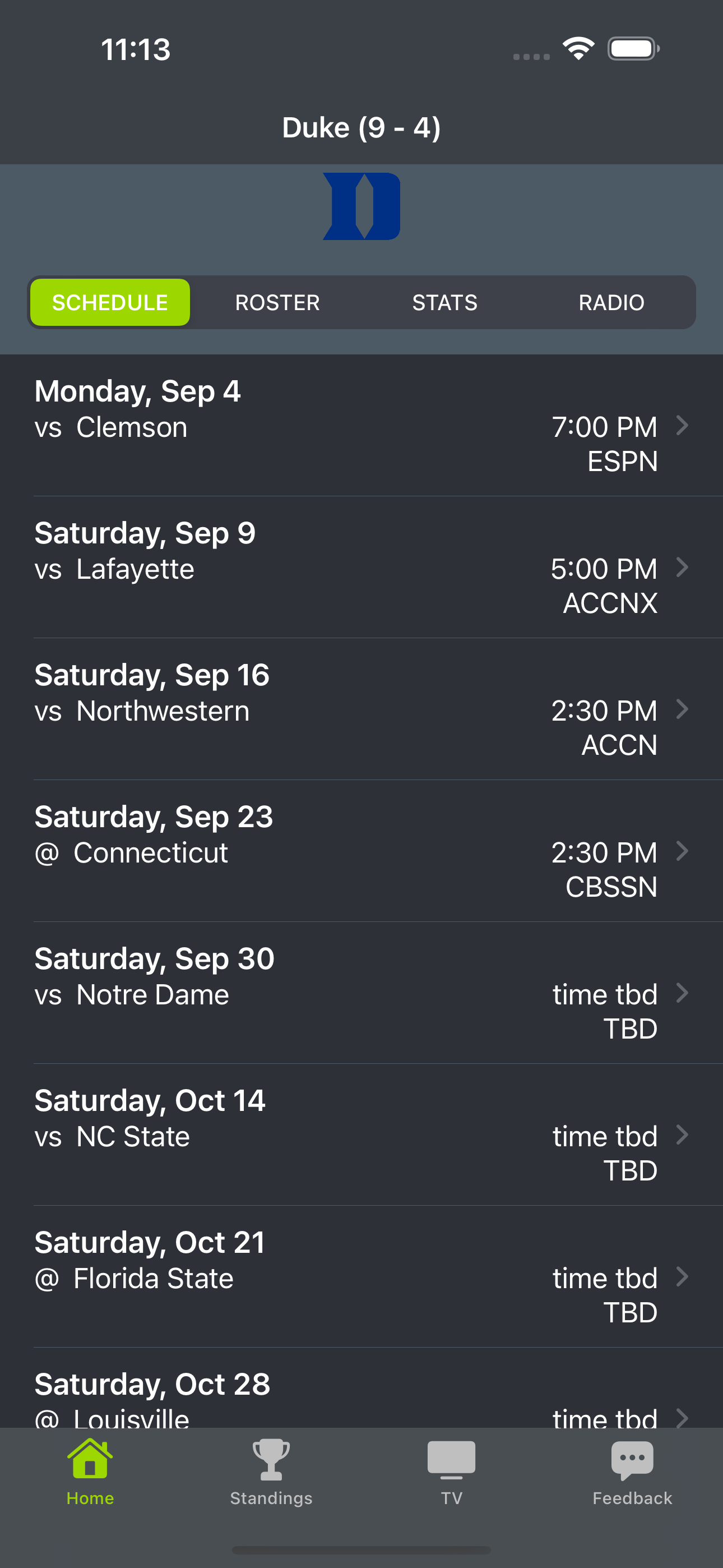This screenshot has width=723, height=1568.
Task: Open the Notre Dame game row
Action: click(x=361, y=993)
